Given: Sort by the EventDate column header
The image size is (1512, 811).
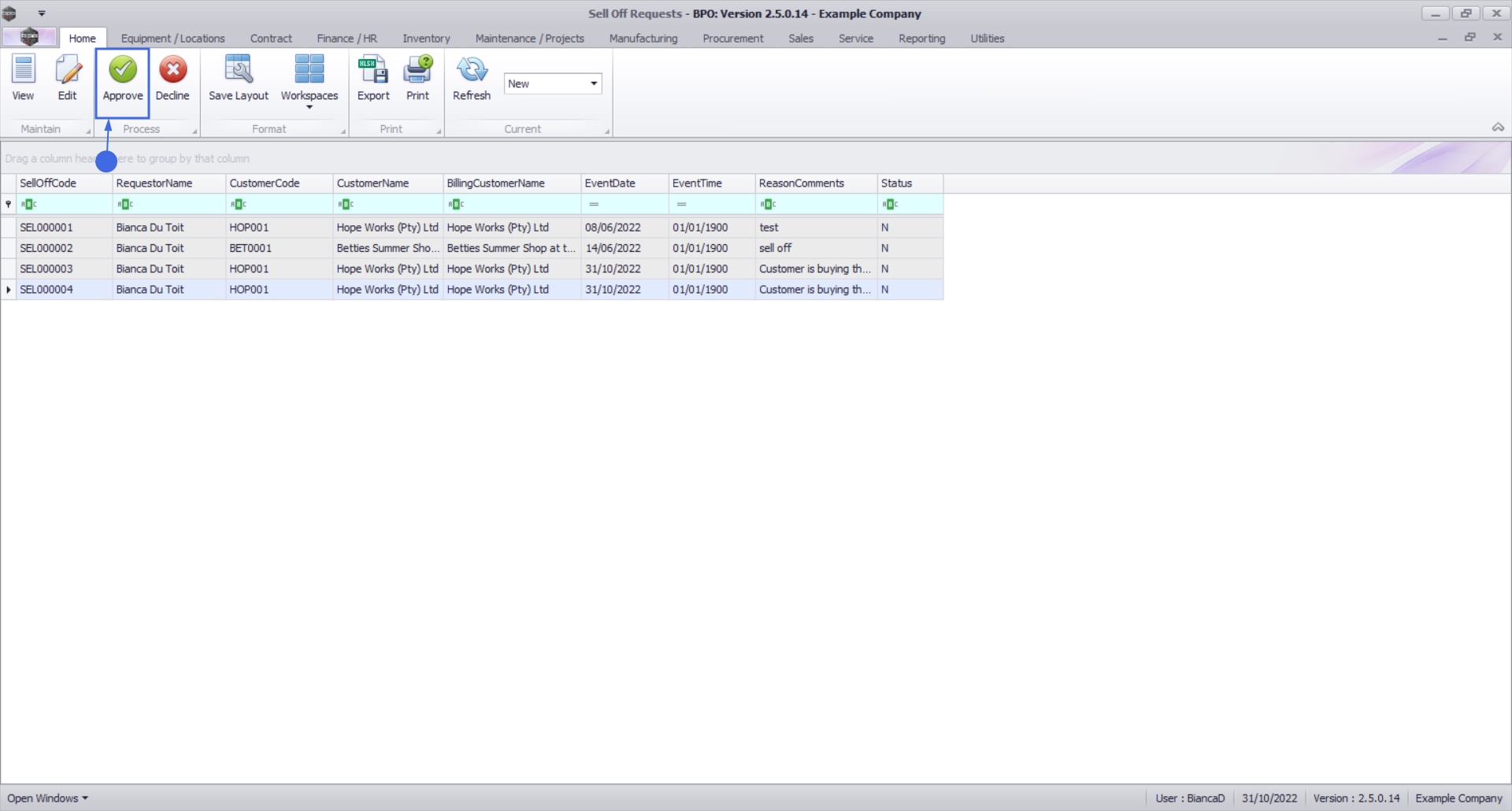Looking at the screenshot, I should [x=624, y=183].
